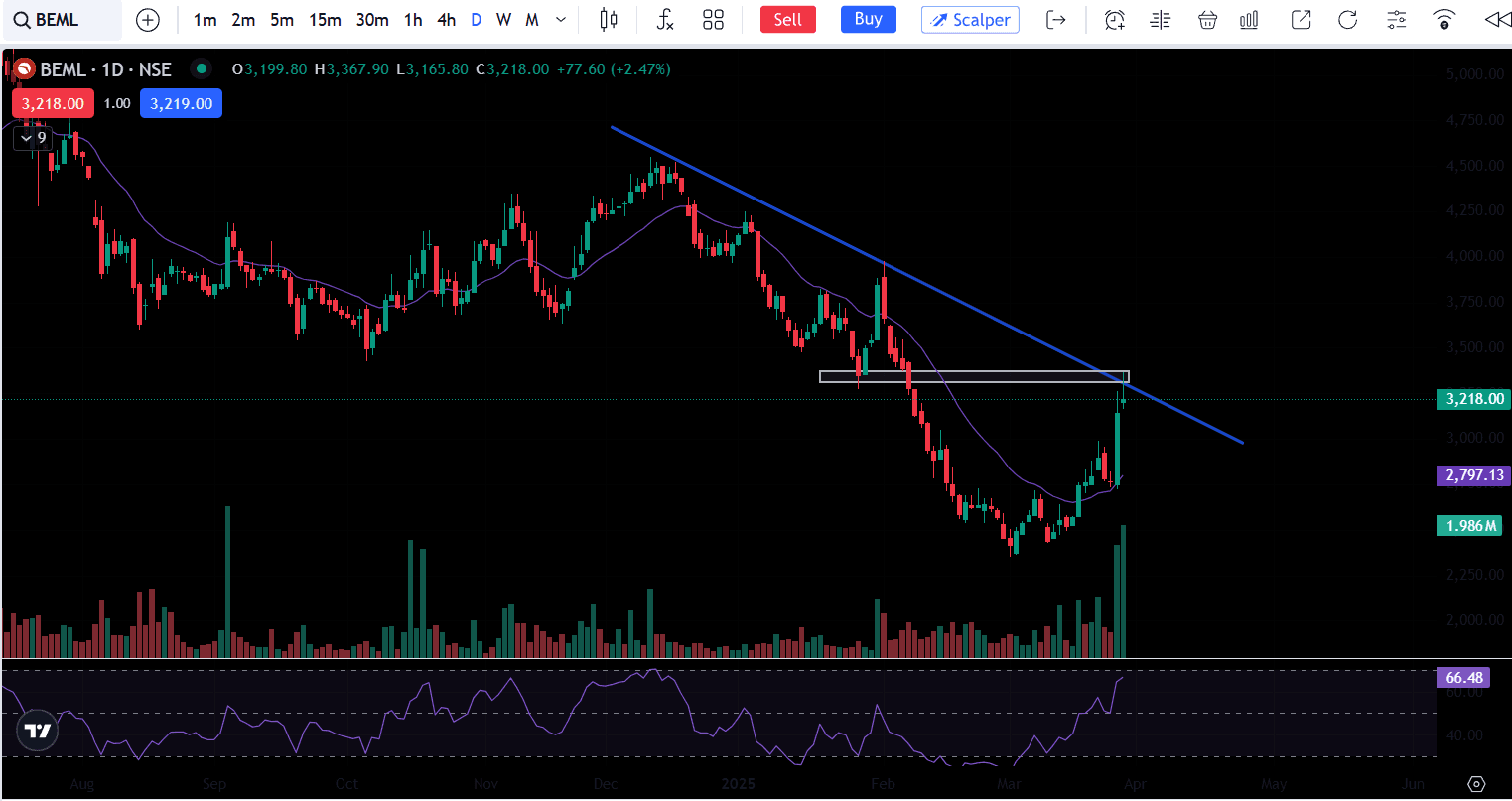Image resolution: width=1512 pixels, height=801 pixels.
Task: Click the double-arrow rewind icon
Action: [1496, 20]
